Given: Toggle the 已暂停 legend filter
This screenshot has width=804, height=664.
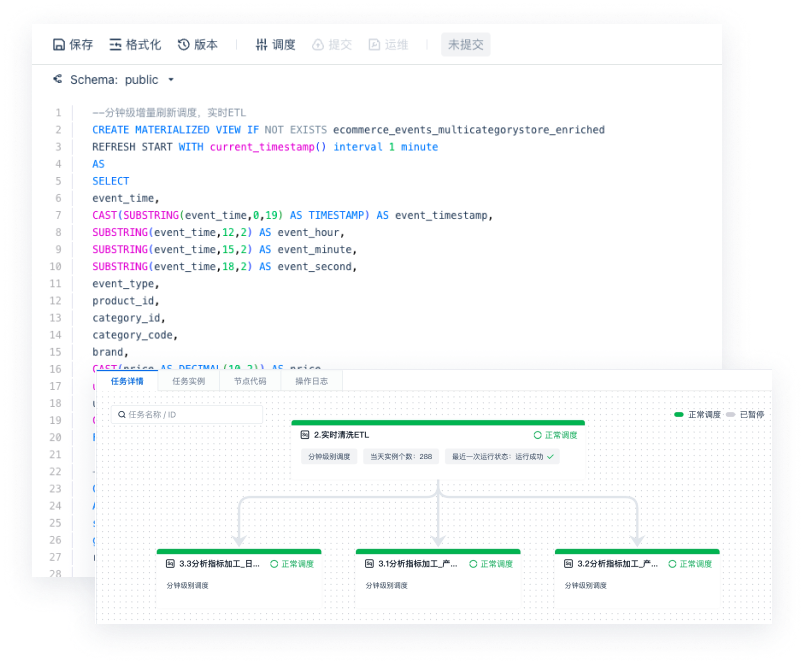Looking at the screenshot, I should [745, 414].
